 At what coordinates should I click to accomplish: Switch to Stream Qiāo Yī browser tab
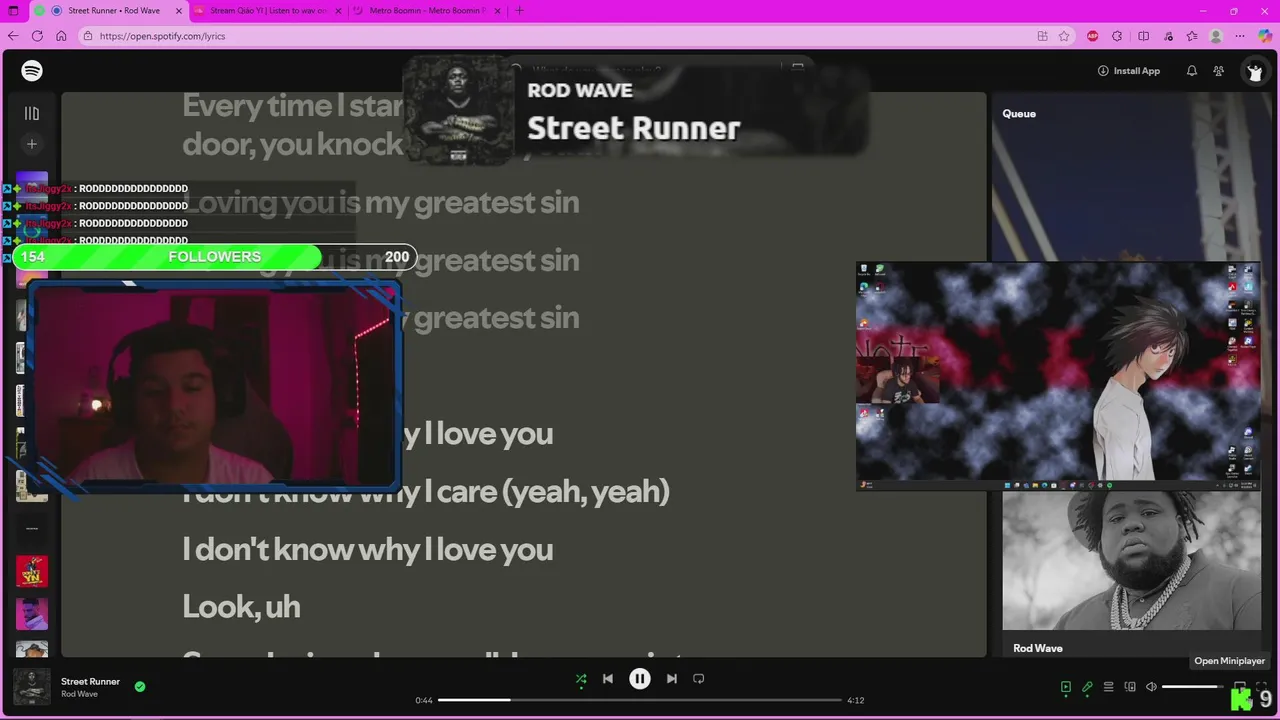tap(267, 11)
